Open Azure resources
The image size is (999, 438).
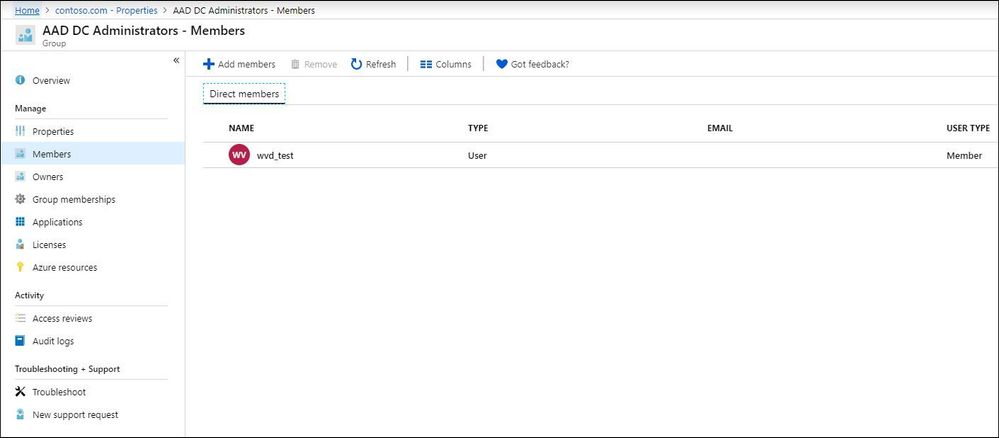65,267
